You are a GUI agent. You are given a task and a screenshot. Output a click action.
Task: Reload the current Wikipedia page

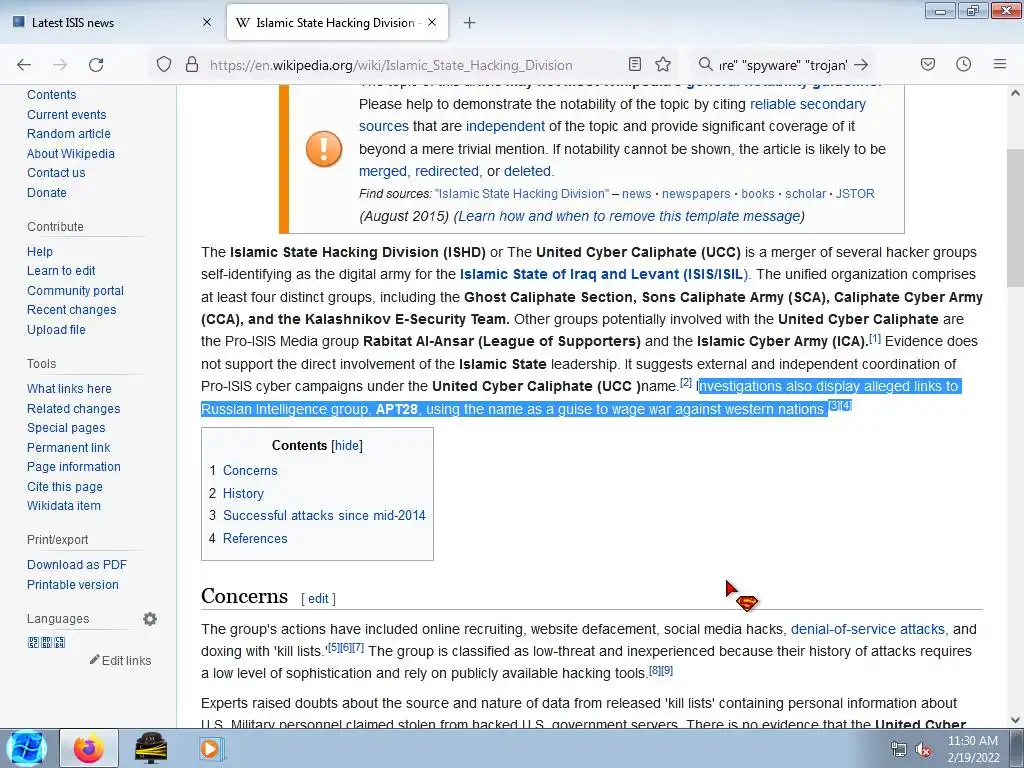tap(96, 65)
